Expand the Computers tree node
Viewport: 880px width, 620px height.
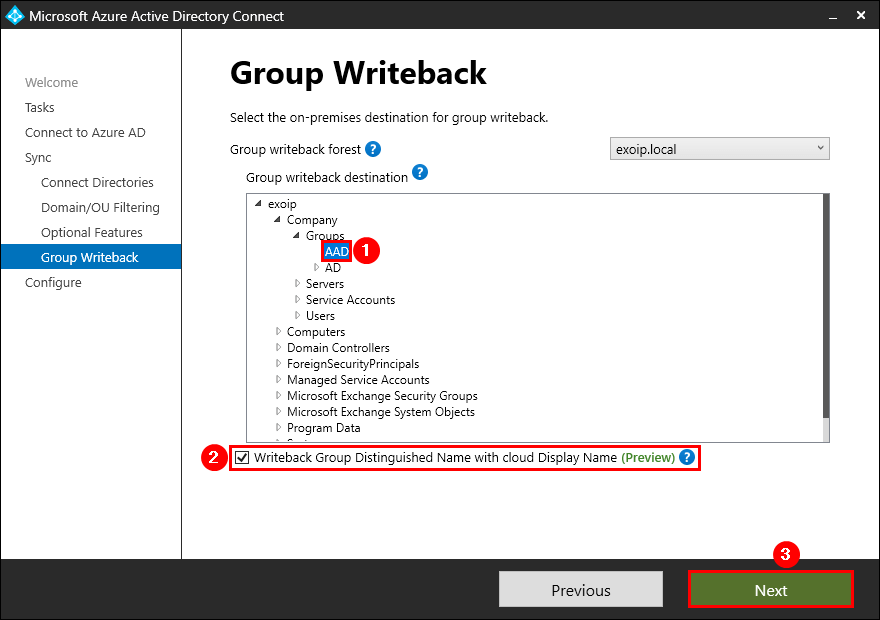(278, 332)
